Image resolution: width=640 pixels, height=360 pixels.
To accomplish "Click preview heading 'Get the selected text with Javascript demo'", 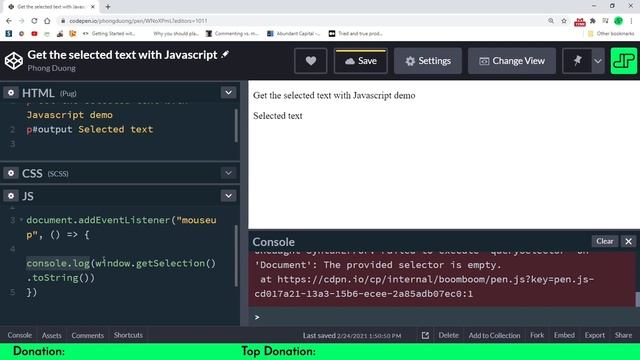I will tap(334, 96).
